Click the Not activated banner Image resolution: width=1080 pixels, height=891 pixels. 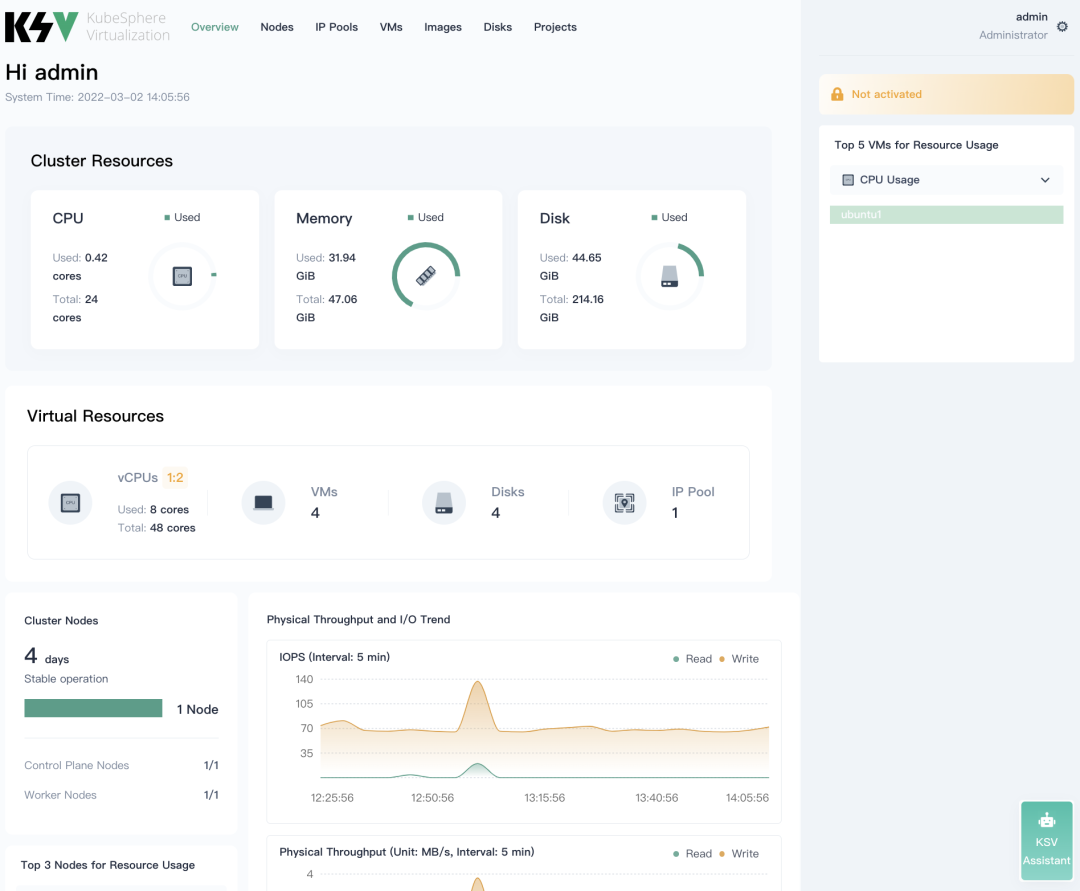pos(946,94)
